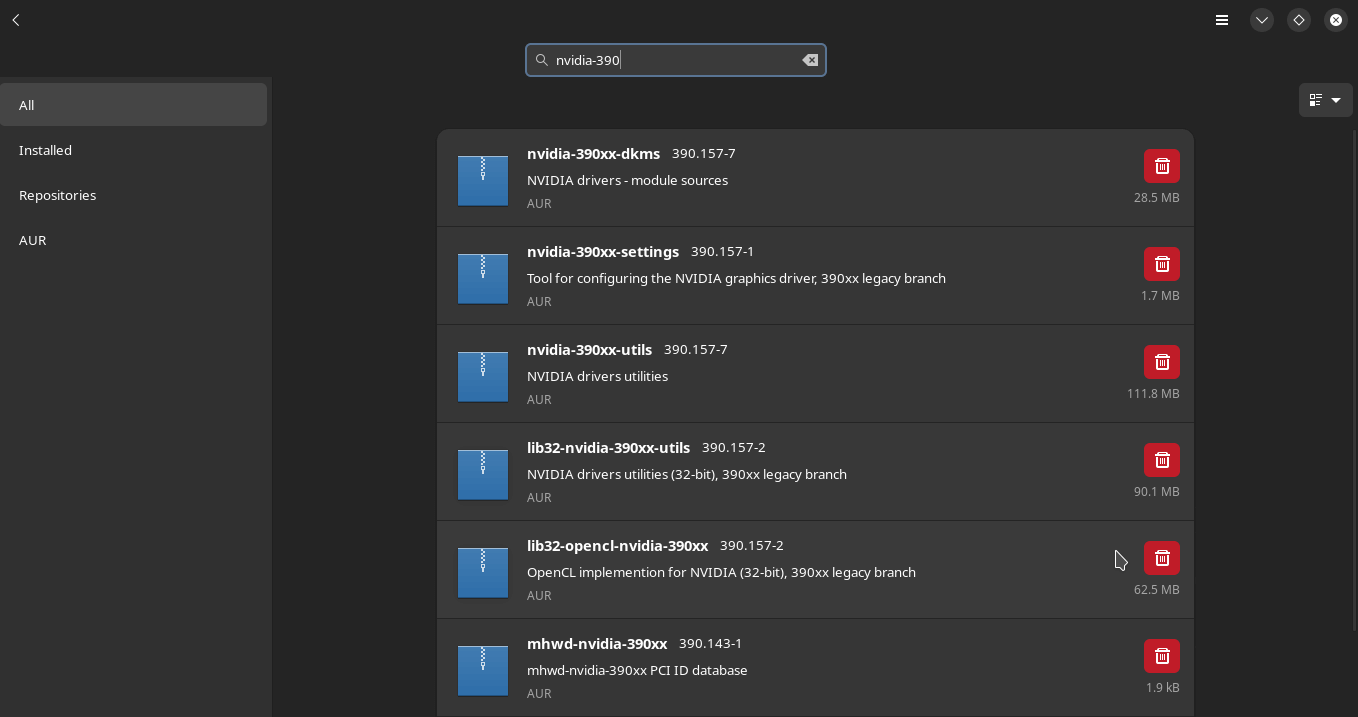
Task: Click the search magnifier icon
Action: [x=542, y=60]
